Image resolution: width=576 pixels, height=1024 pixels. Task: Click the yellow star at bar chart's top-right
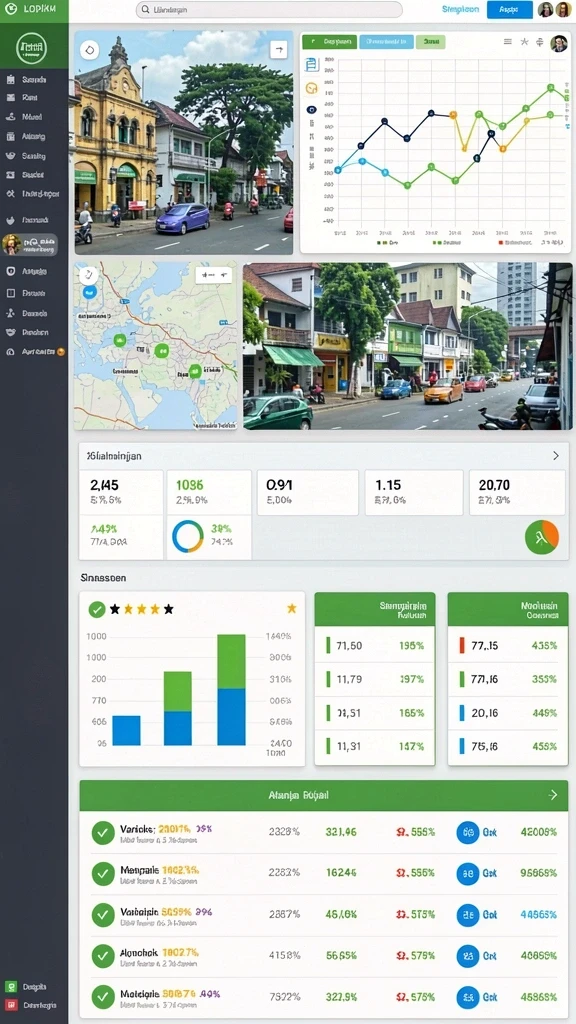pos(291,609)
